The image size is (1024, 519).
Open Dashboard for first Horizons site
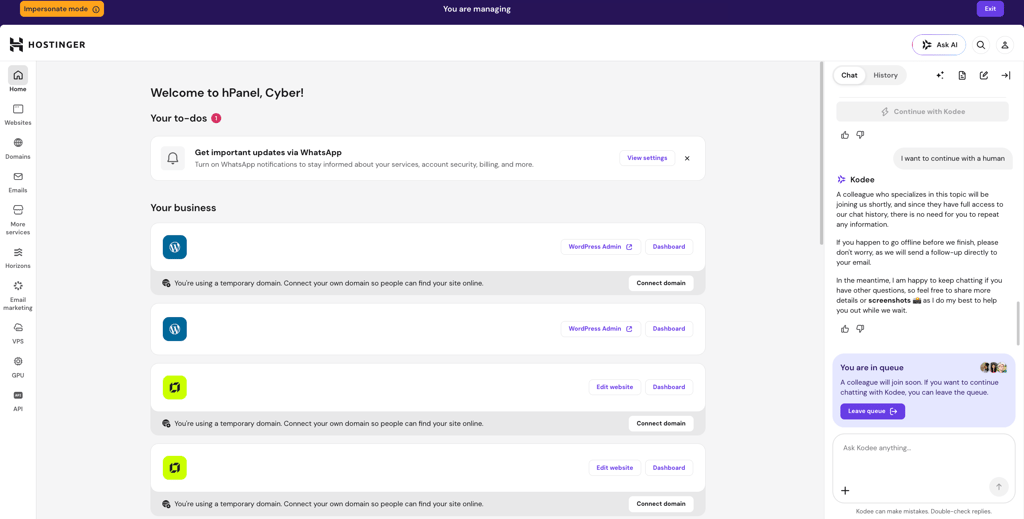669,387
